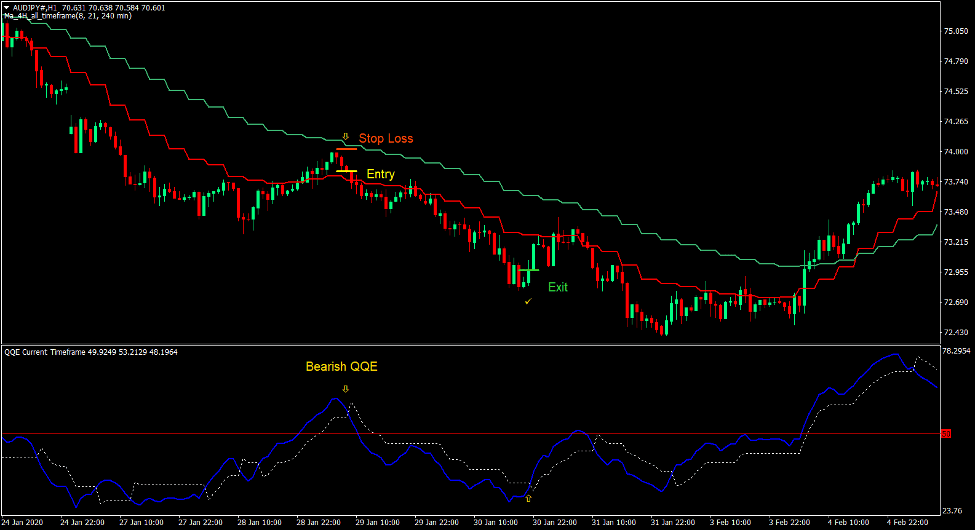Select the Stop Loss text label
977x531 pixels.
386,139
